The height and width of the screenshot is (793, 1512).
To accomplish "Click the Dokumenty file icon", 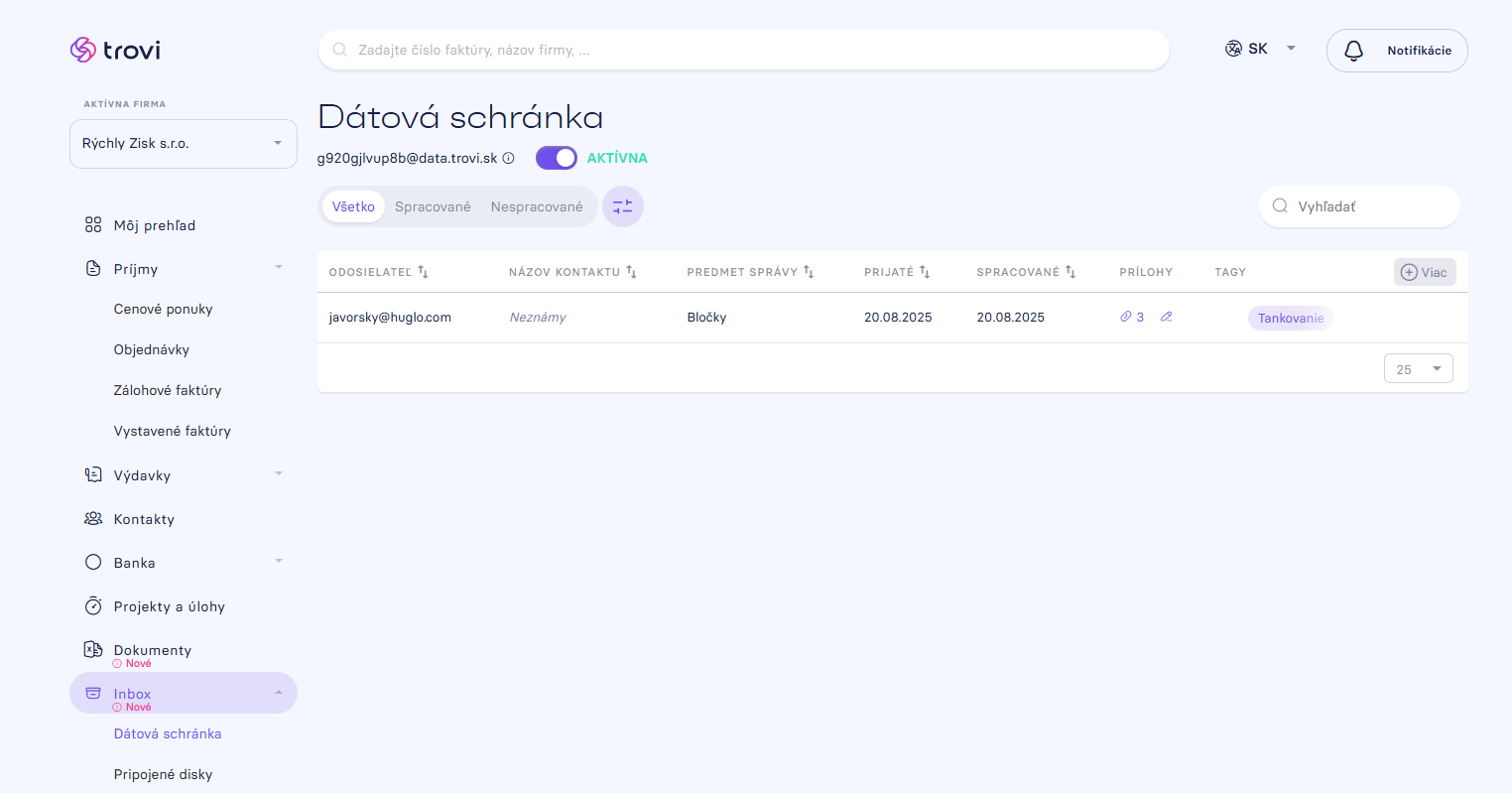I will pos(93,650).
